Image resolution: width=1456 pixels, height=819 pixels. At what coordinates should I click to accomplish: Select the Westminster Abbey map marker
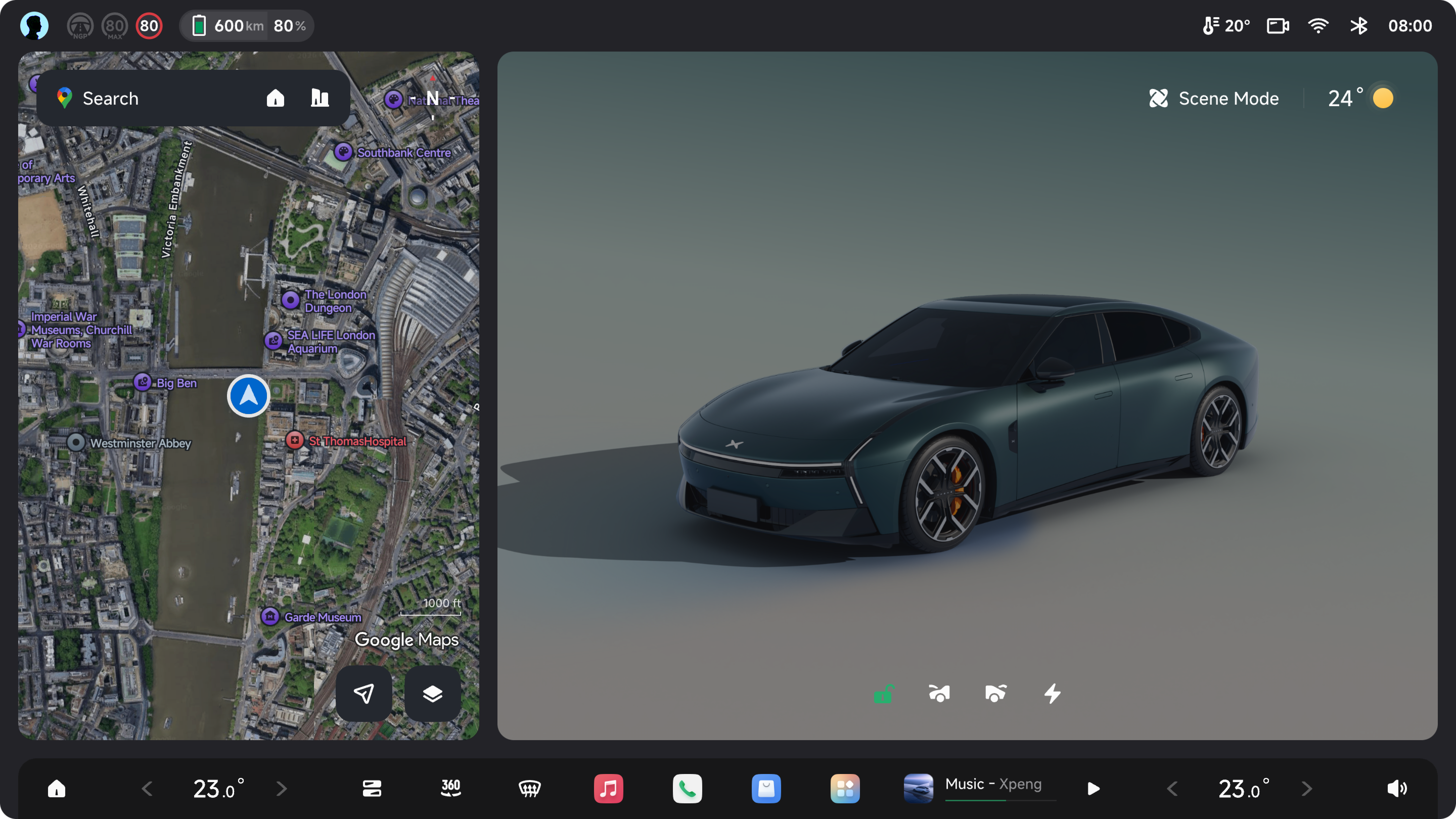76,443
